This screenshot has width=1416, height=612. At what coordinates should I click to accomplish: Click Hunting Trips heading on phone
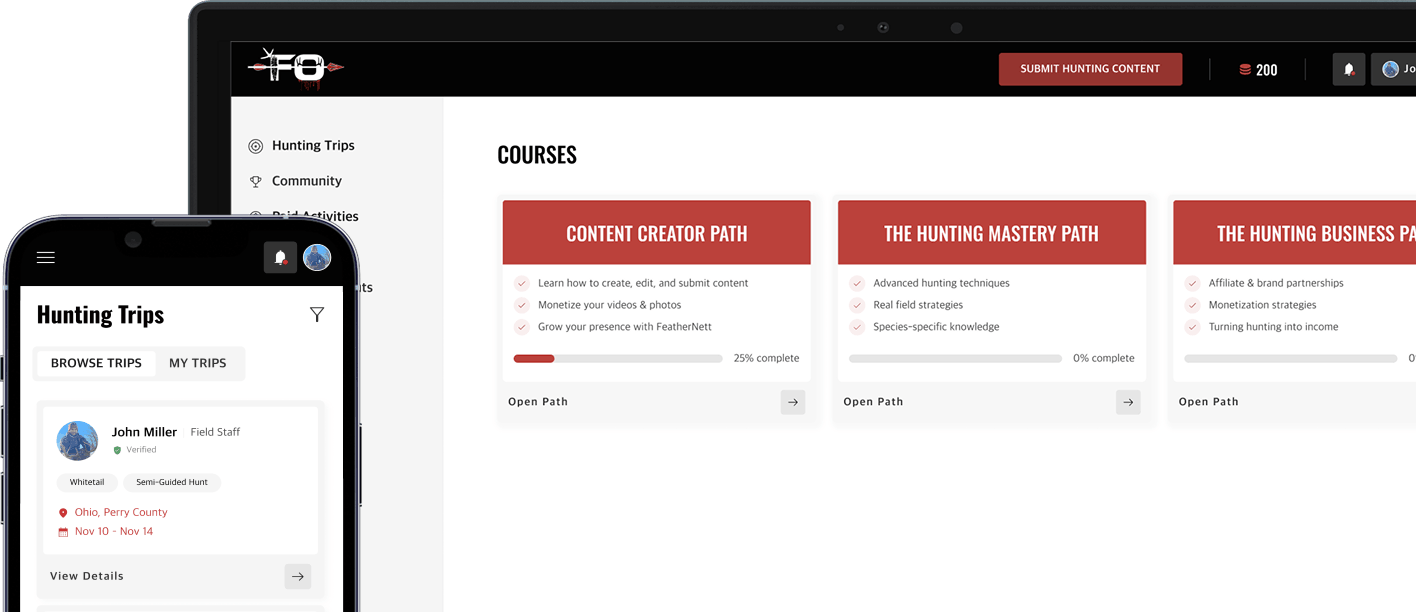(x=100, y=315)
